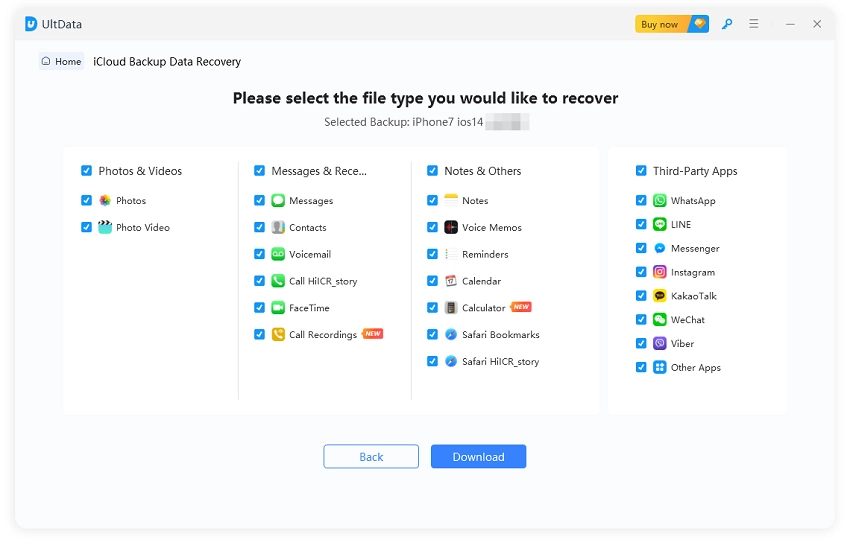Click the UltData logo icon
The image size is (850, 551).
click(31, 24)
